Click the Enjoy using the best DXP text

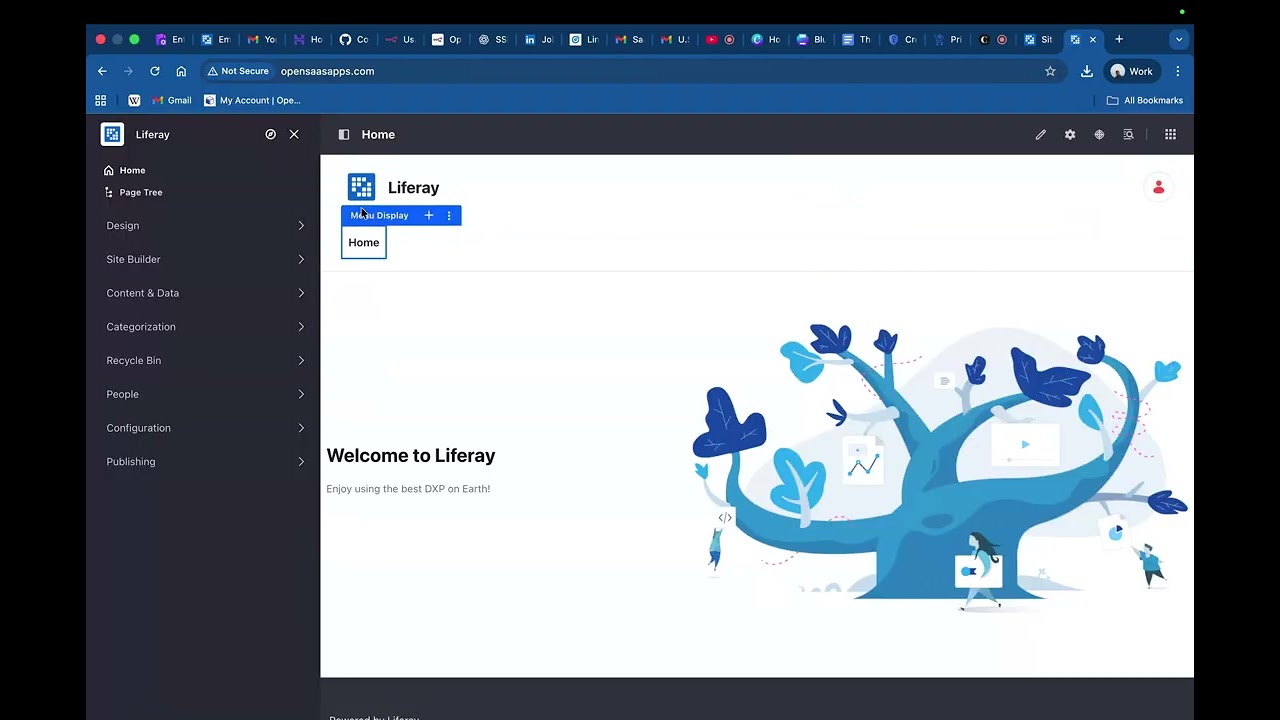[x=408, y=489]
